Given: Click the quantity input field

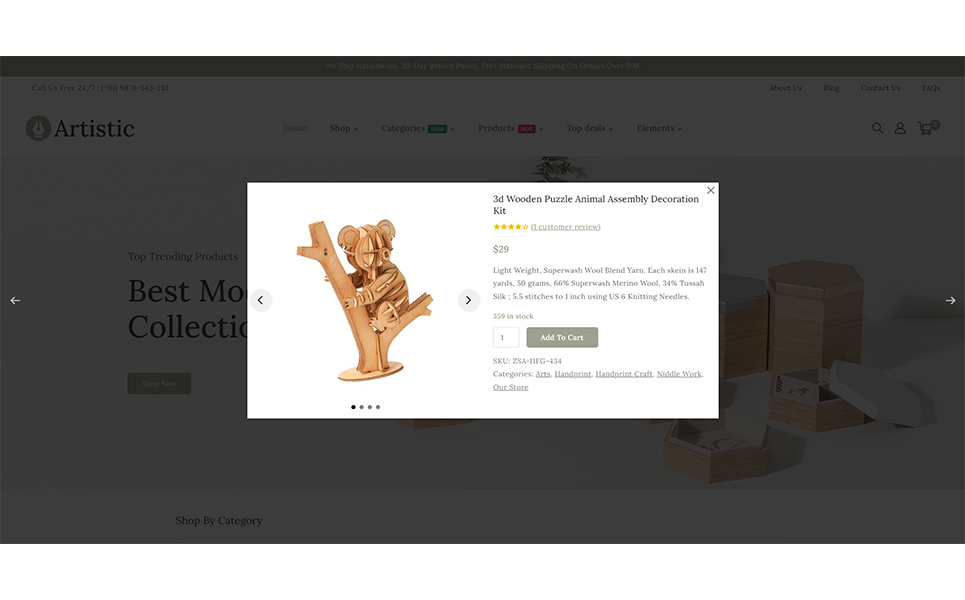Looking at the screenshot, I should point(506,337).
